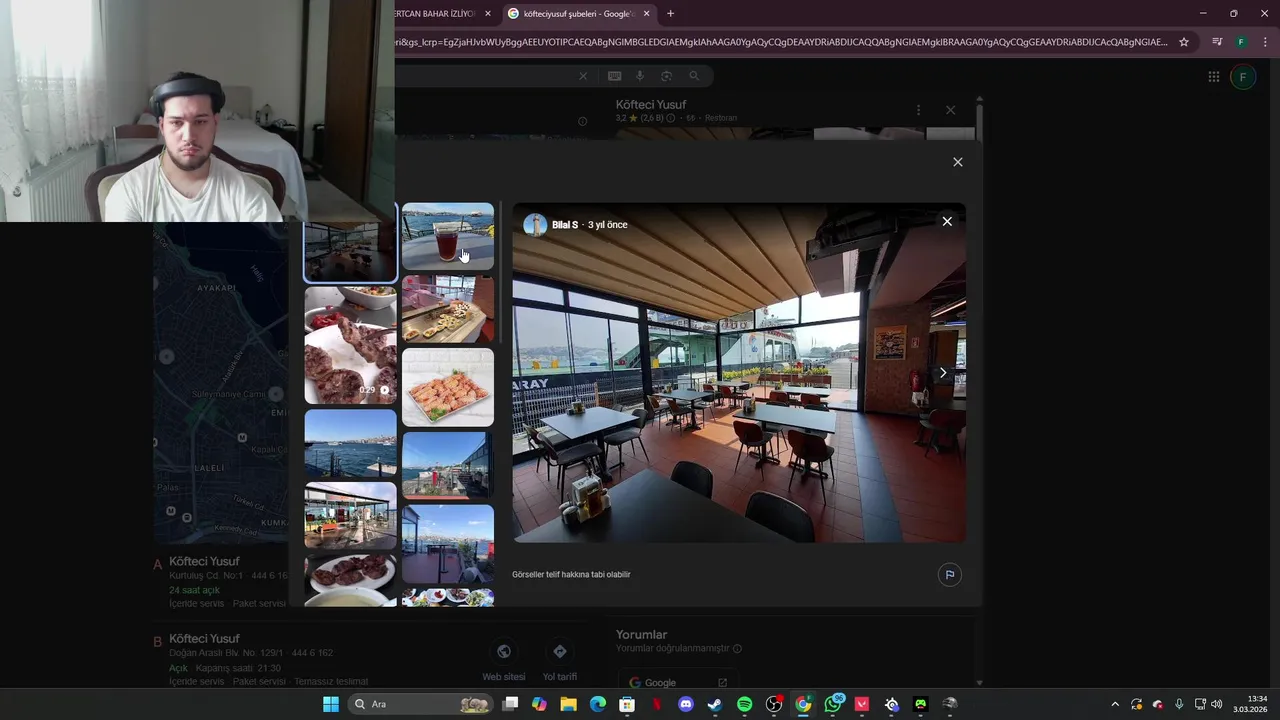Open Bilal S profile avatar
This screenshot has height=720, width=1280.
(535, 225)
